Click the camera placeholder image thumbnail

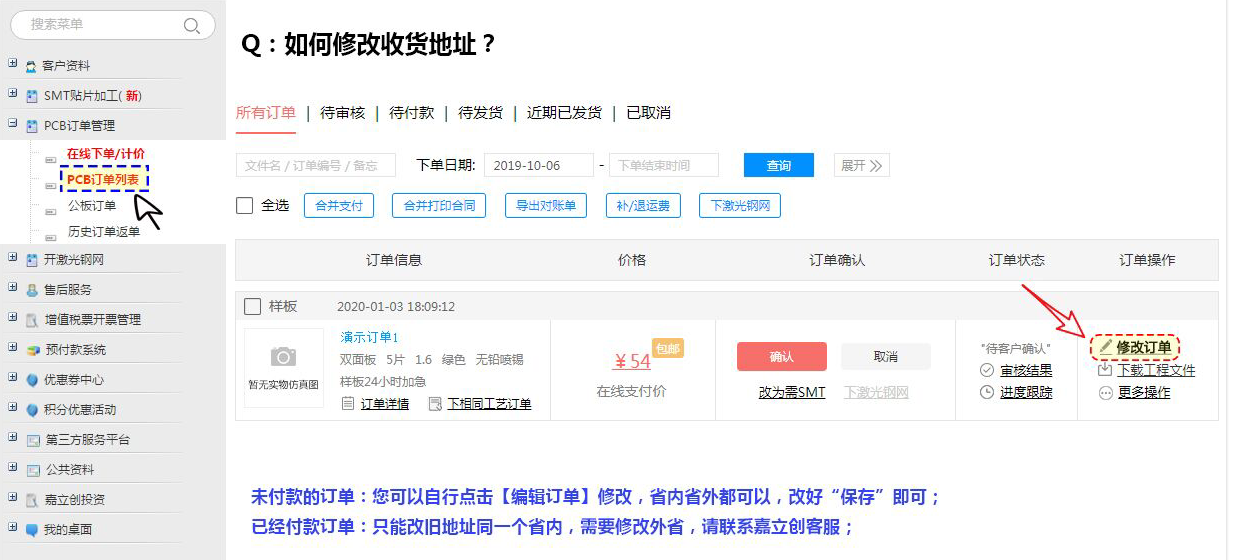283,367
